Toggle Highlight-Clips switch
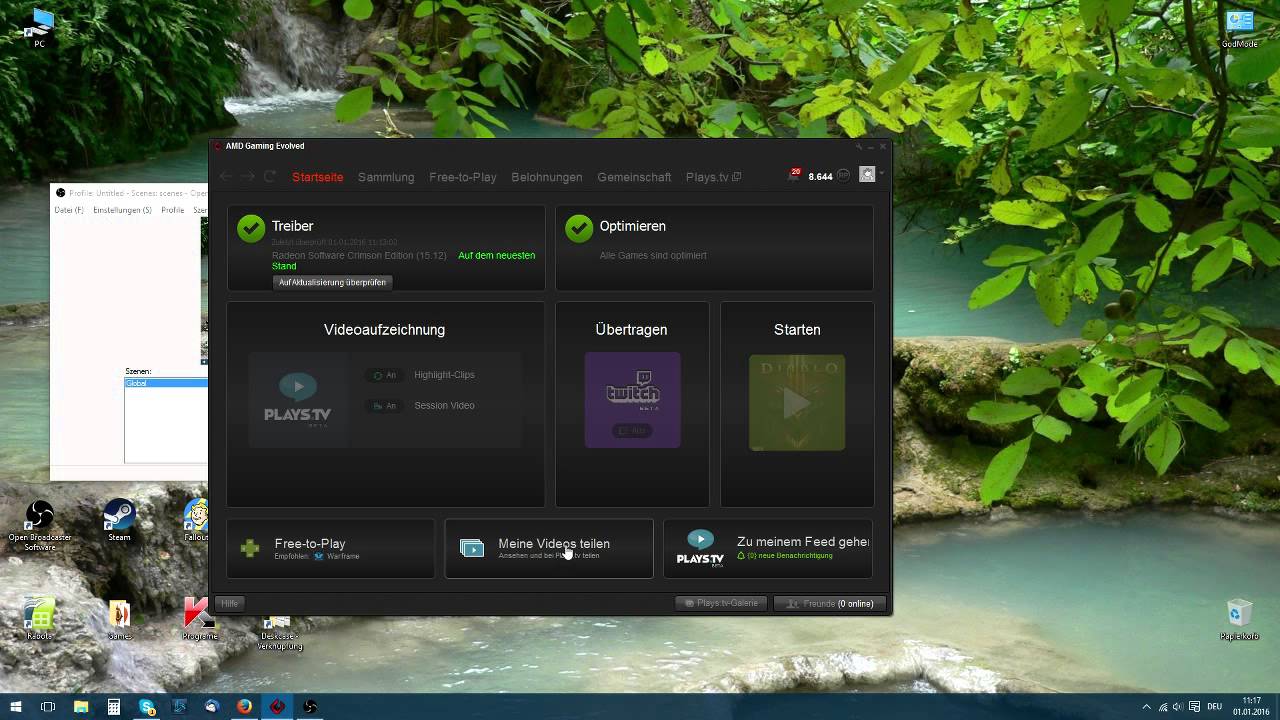 [384, 375]
